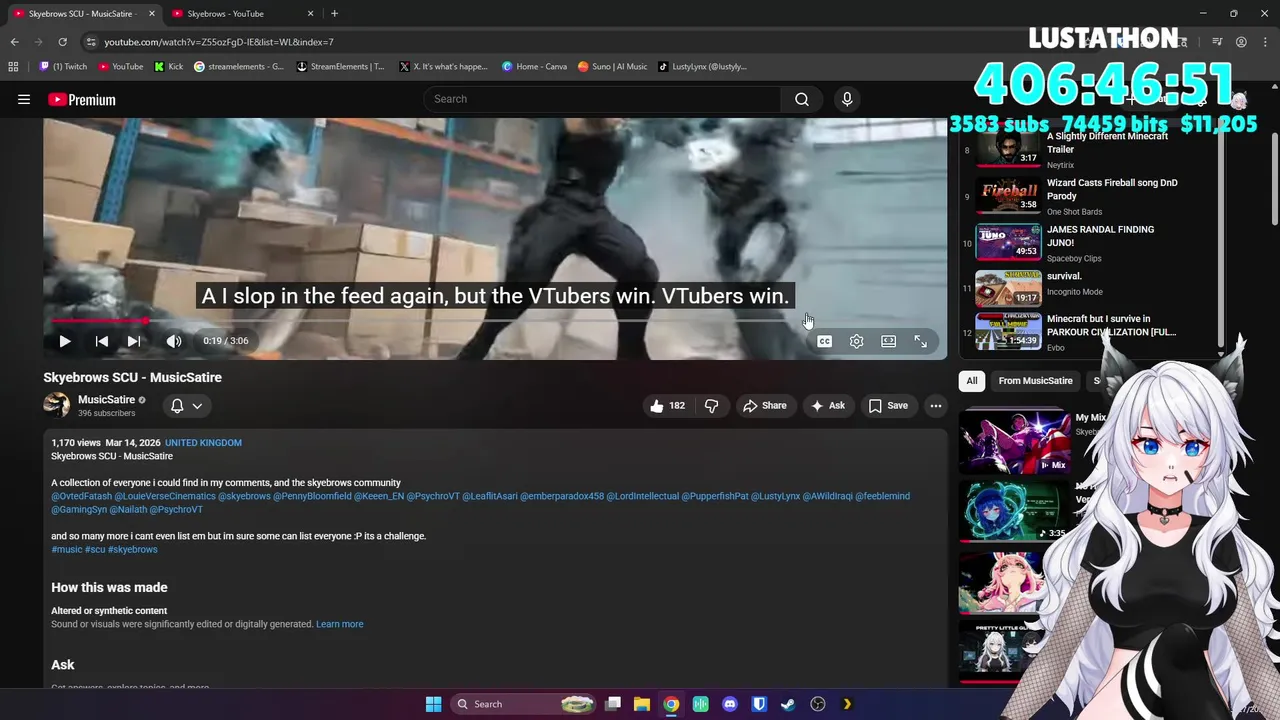Open the Twitch bookmark

(x=63, y=67)
